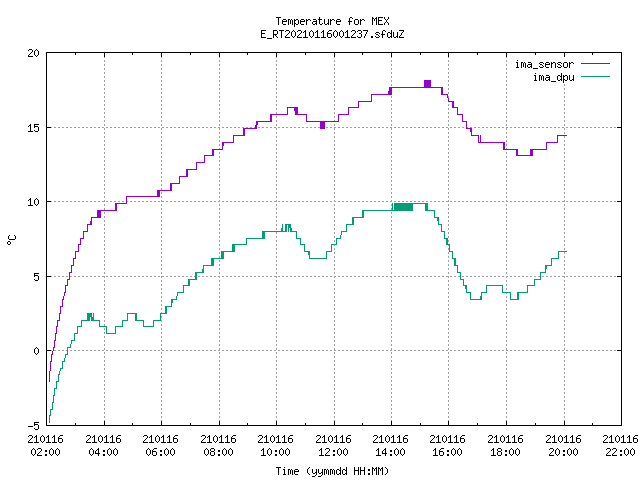Click the x-axis label 210116 02:00

[x=46, y=446]
